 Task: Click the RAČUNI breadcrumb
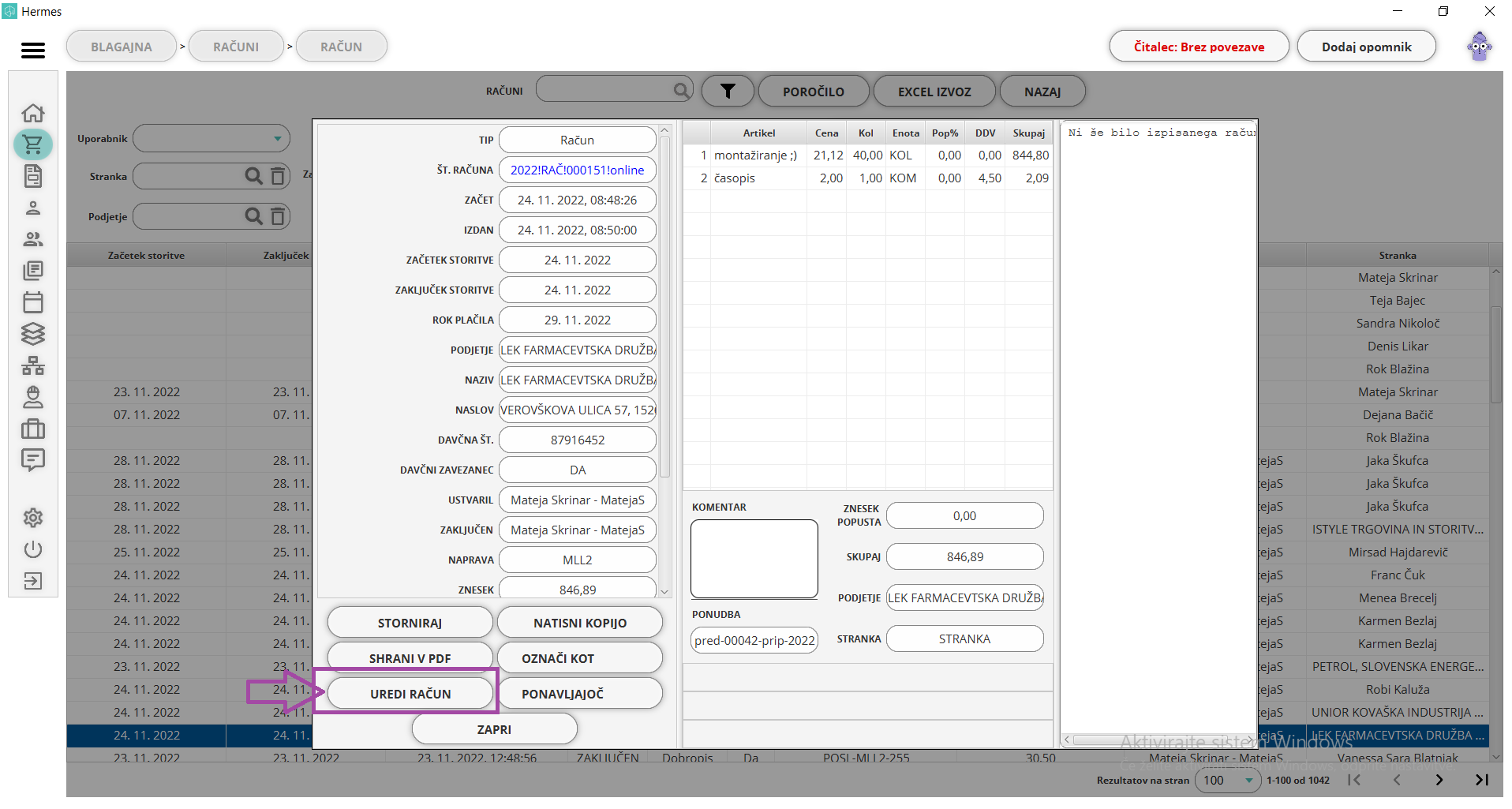[x=236, y=47]
